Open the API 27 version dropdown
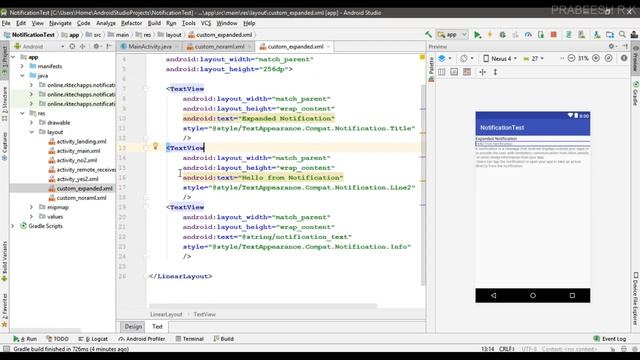The width and height of the screenshot is (640, 360). 533,58
